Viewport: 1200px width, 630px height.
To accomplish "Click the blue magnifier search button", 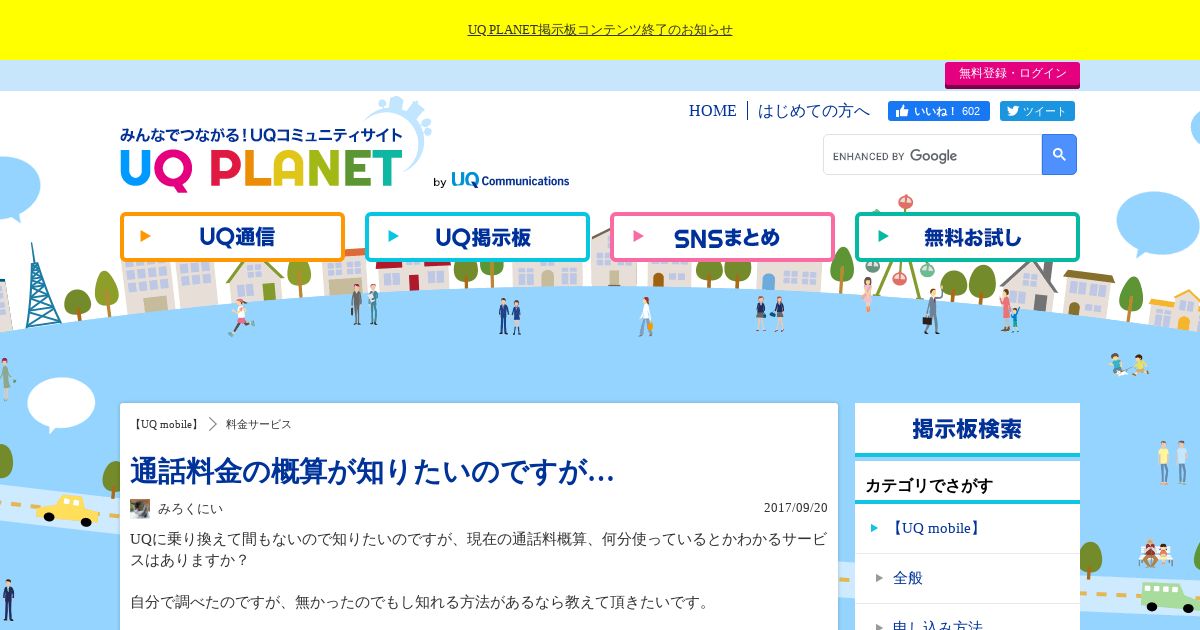I will click(x=1059, y=155).
